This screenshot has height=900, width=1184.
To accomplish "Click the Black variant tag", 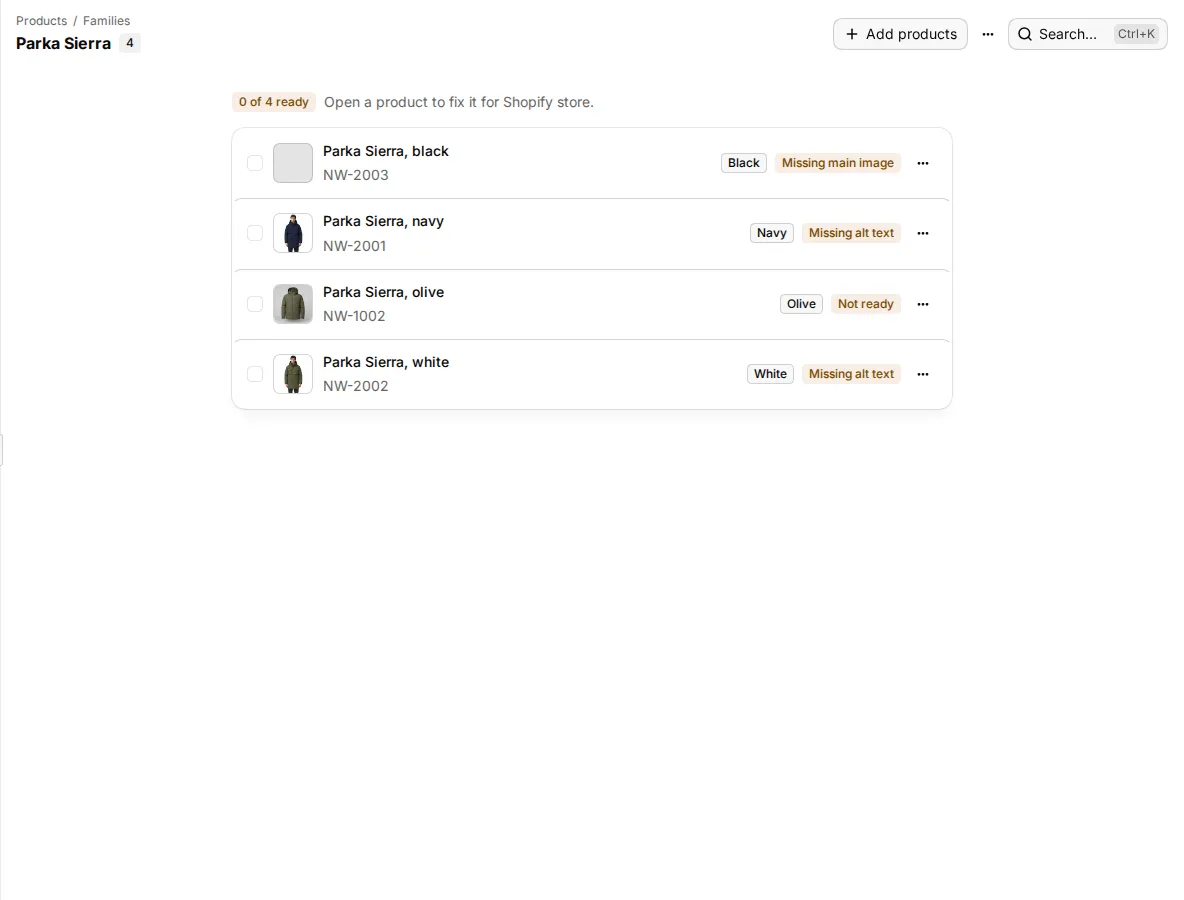I will pyautogui.click(x=744, y=163).
